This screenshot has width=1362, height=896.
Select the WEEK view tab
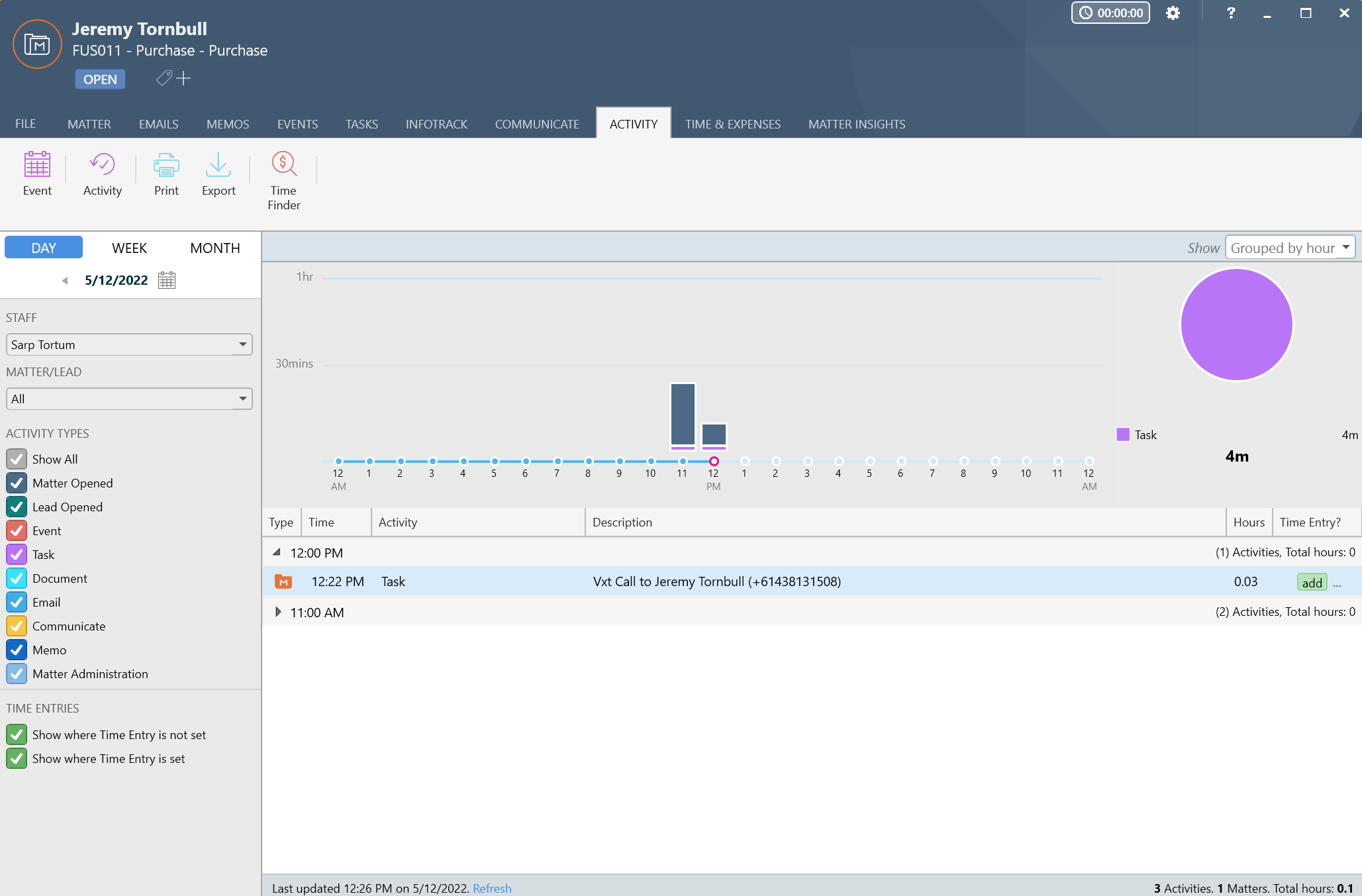129,248
